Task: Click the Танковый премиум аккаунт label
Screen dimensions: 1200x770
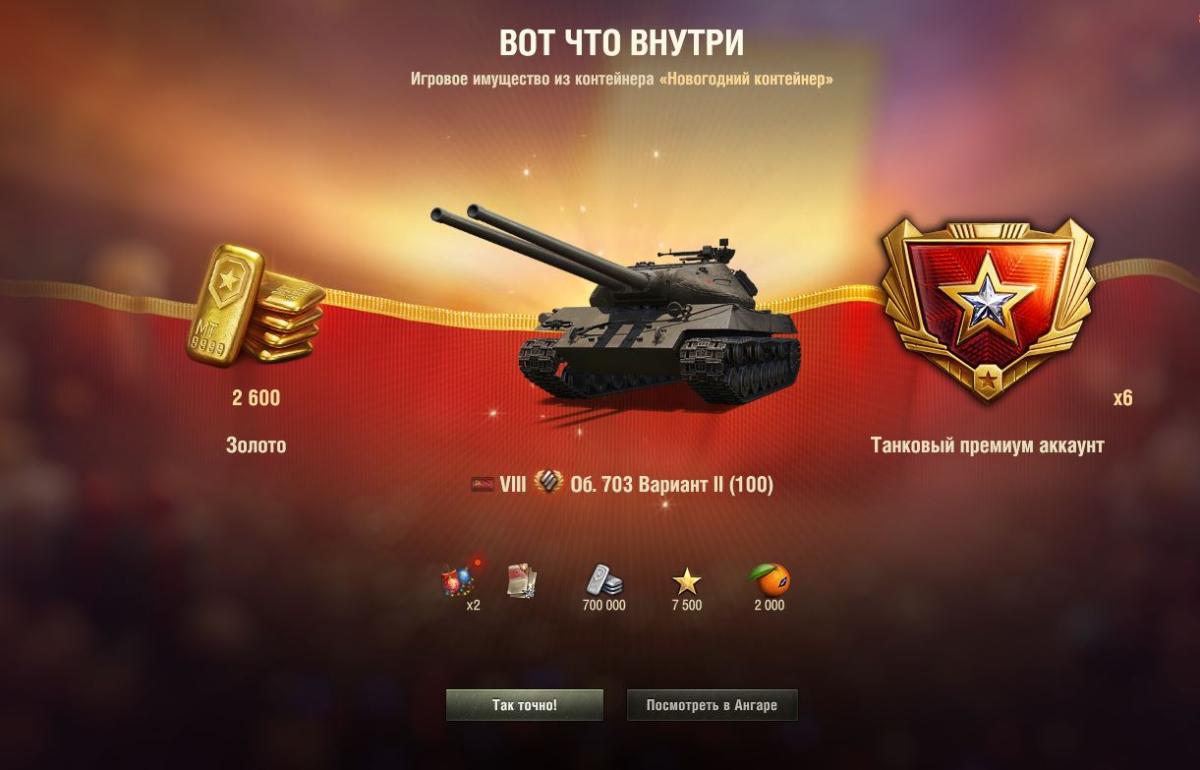Action: [x=987, y=446]
